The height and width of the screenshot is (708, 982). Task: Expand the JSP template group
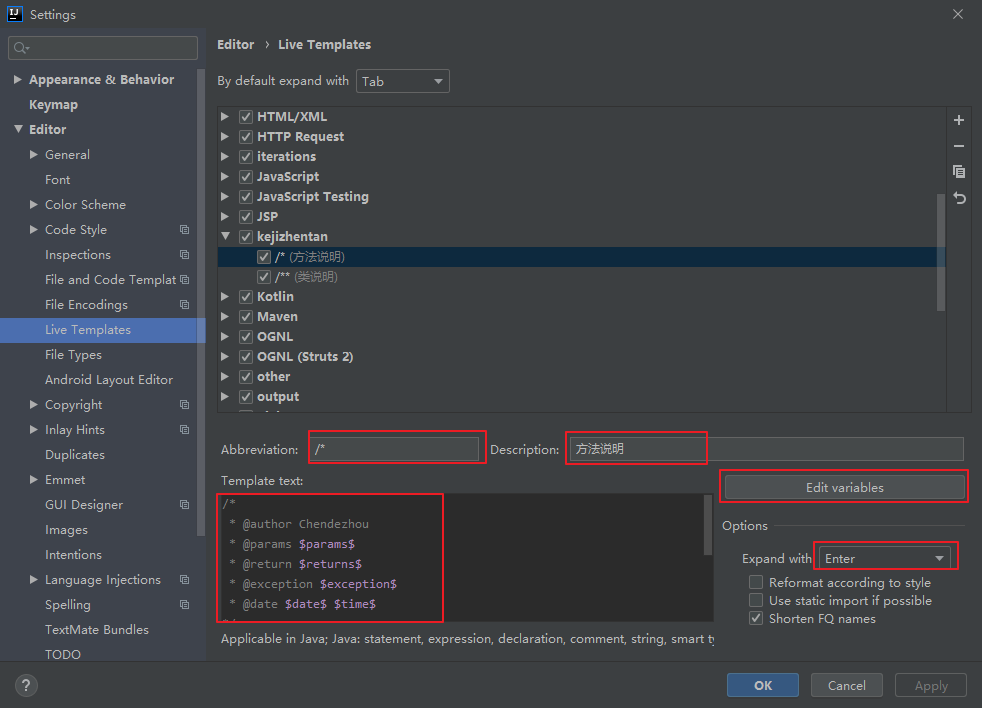click(225, 217)
